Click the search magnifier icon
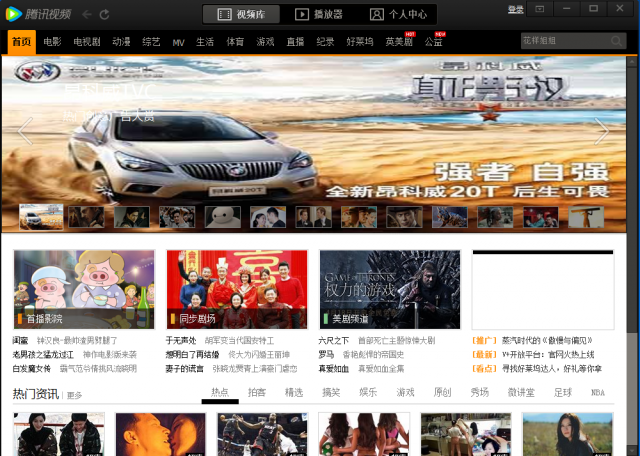The image size is (640, 456). tap(616, 41)
